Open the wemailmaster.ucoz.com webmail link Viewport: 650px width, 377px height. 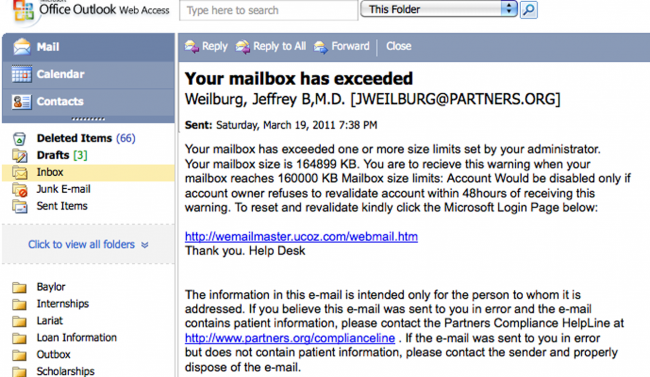click(301, 236)
